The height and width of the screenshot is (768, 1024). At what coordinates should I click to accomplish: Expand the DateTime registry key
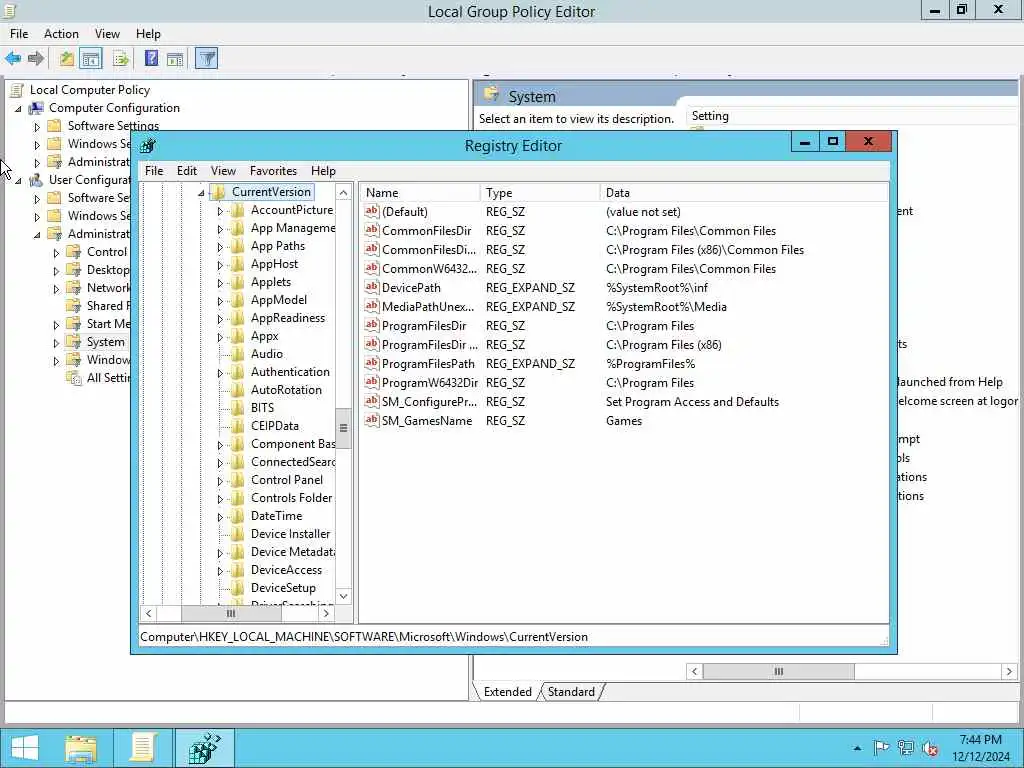click(x=220, y=517)
